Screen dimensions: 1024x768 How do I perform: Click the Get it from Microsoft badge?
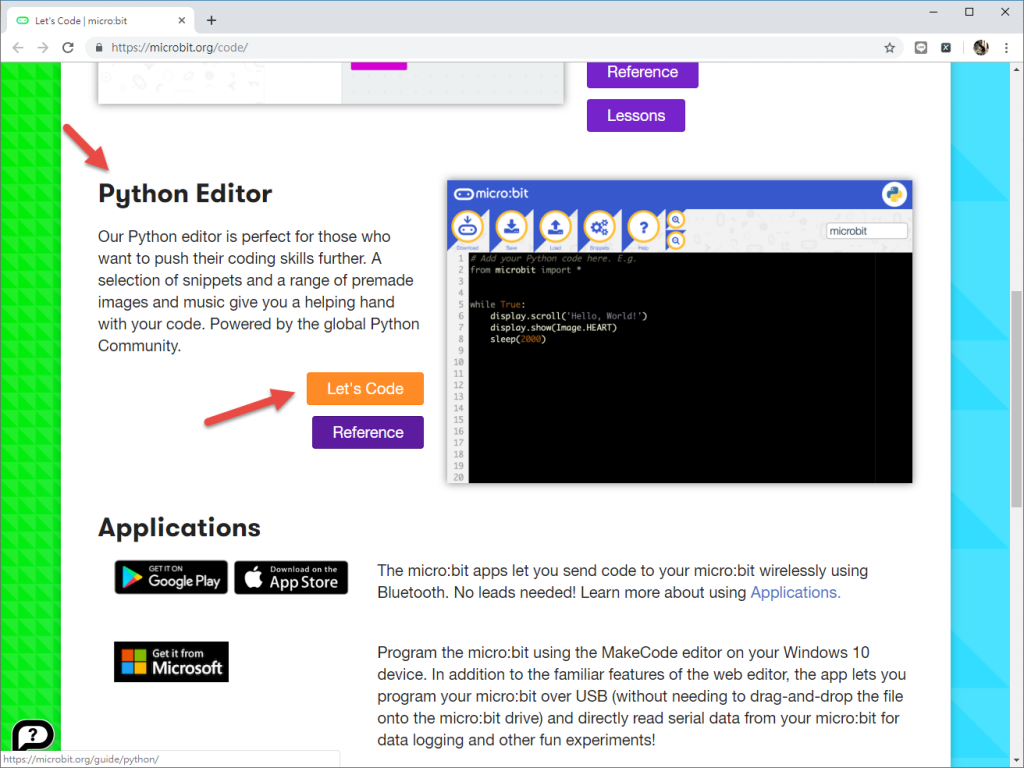click(171, 662)
